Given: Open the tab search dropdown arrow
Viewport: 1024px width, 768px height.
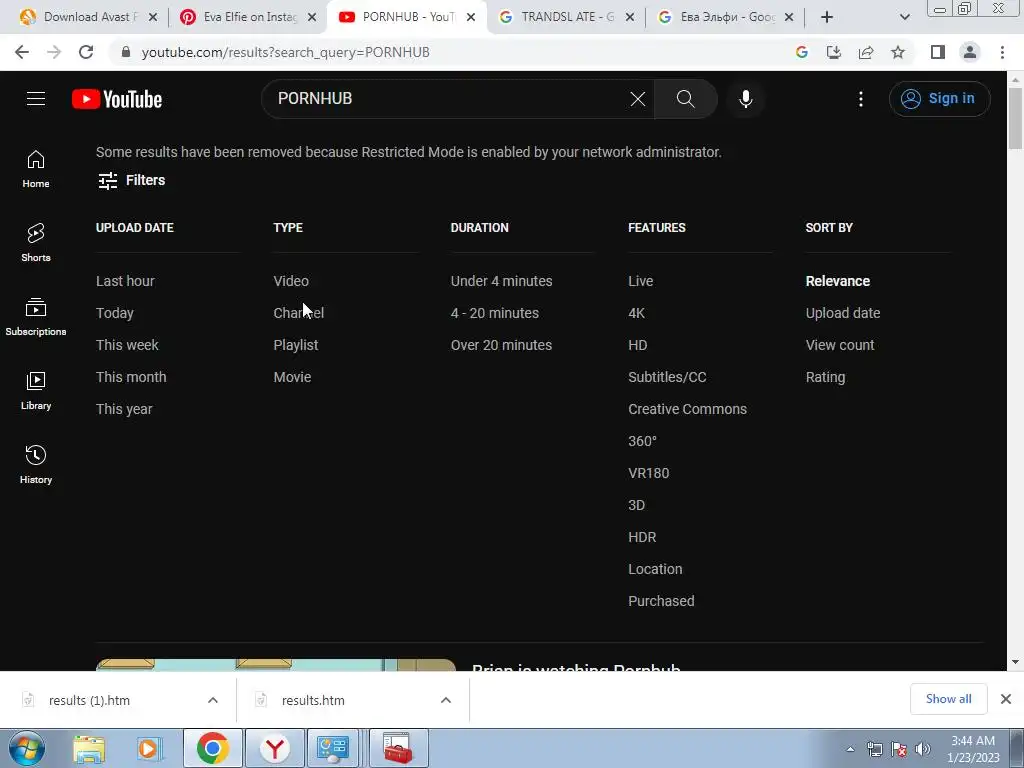Looking at the screenshot, I should tap(904, 17).
